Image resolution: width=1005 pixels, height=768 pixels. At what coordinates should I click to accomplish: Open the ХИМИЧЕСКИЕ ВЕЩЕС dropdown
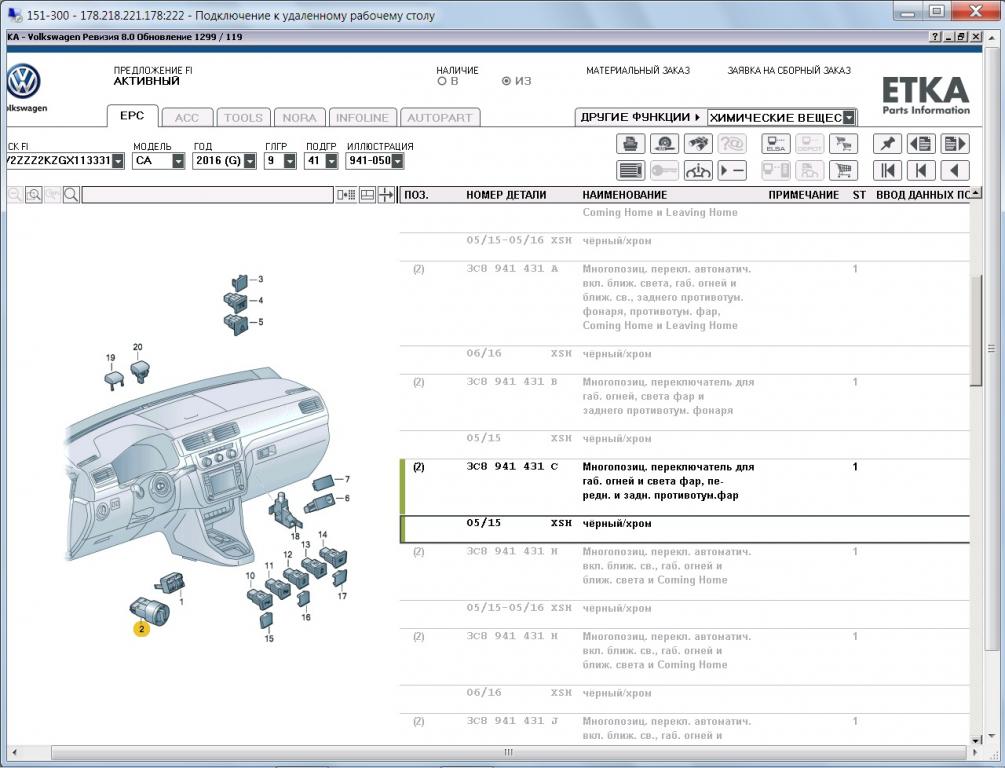pos(849,118)
